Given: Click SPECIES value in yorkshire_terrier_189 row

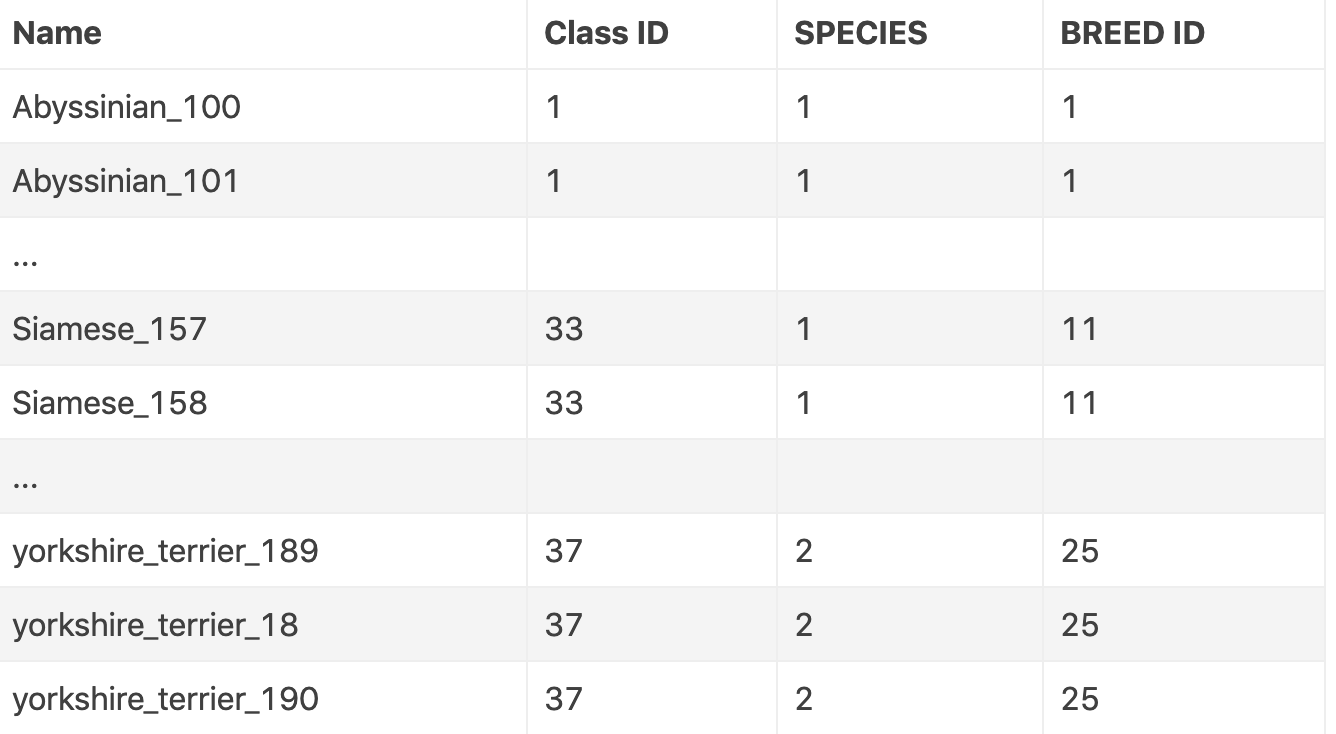Looking at the screenshot, I should (x=804, y=551).
